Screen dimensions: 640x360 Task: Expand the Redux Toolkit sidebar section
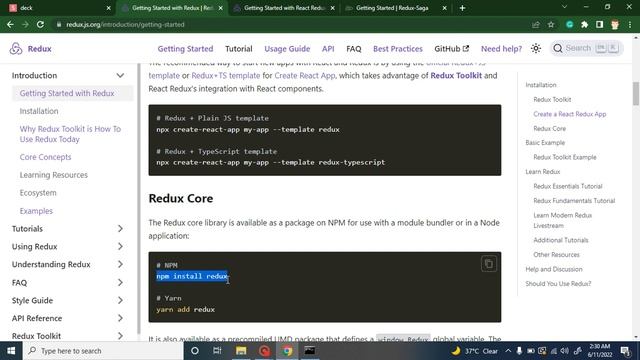[120, 336]
